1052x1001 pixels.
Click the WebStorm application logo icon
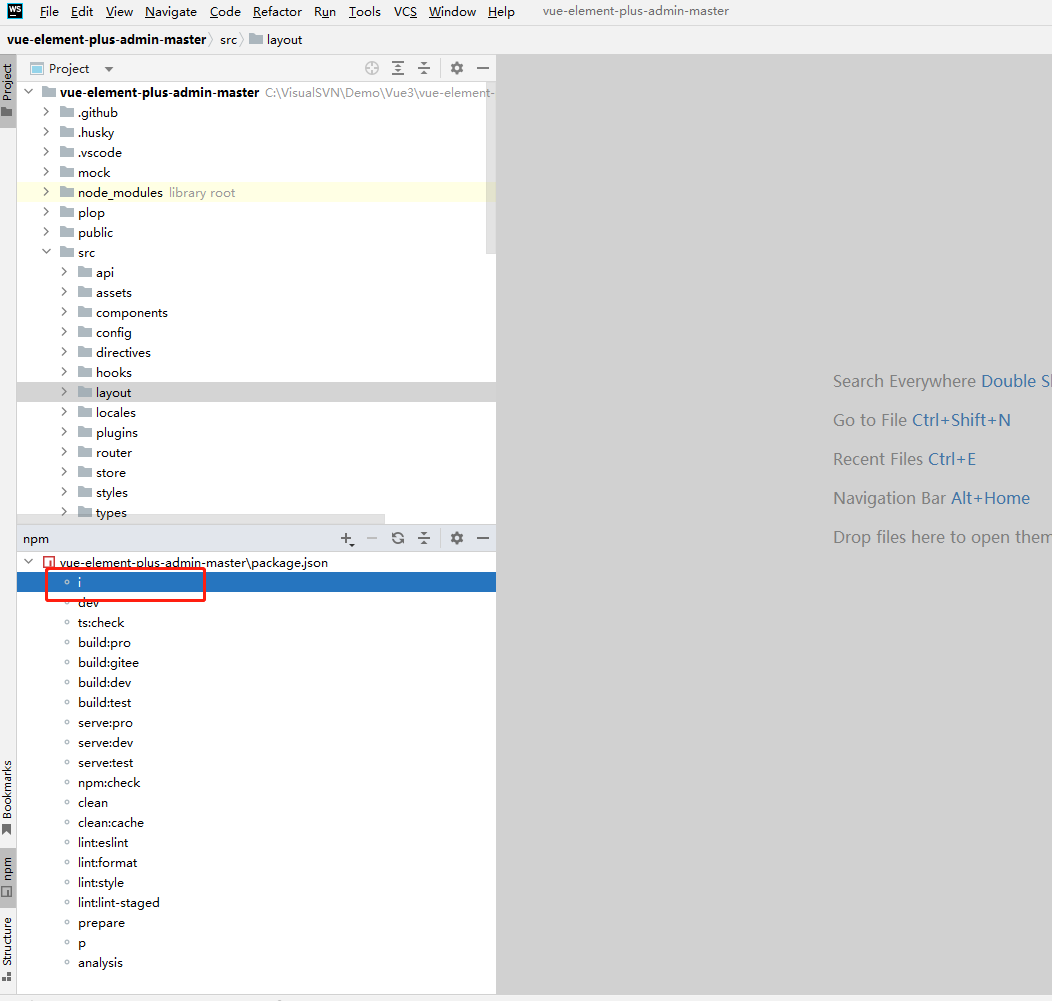tap(15, 11)
